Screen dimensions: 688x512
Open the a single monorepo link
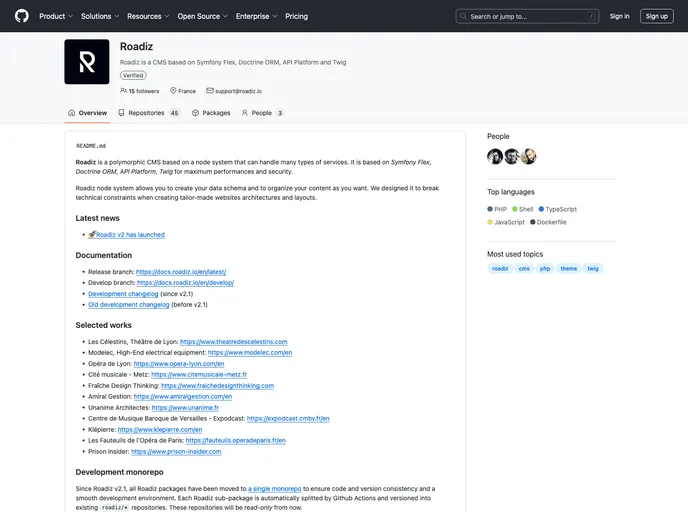click(274, 489)
